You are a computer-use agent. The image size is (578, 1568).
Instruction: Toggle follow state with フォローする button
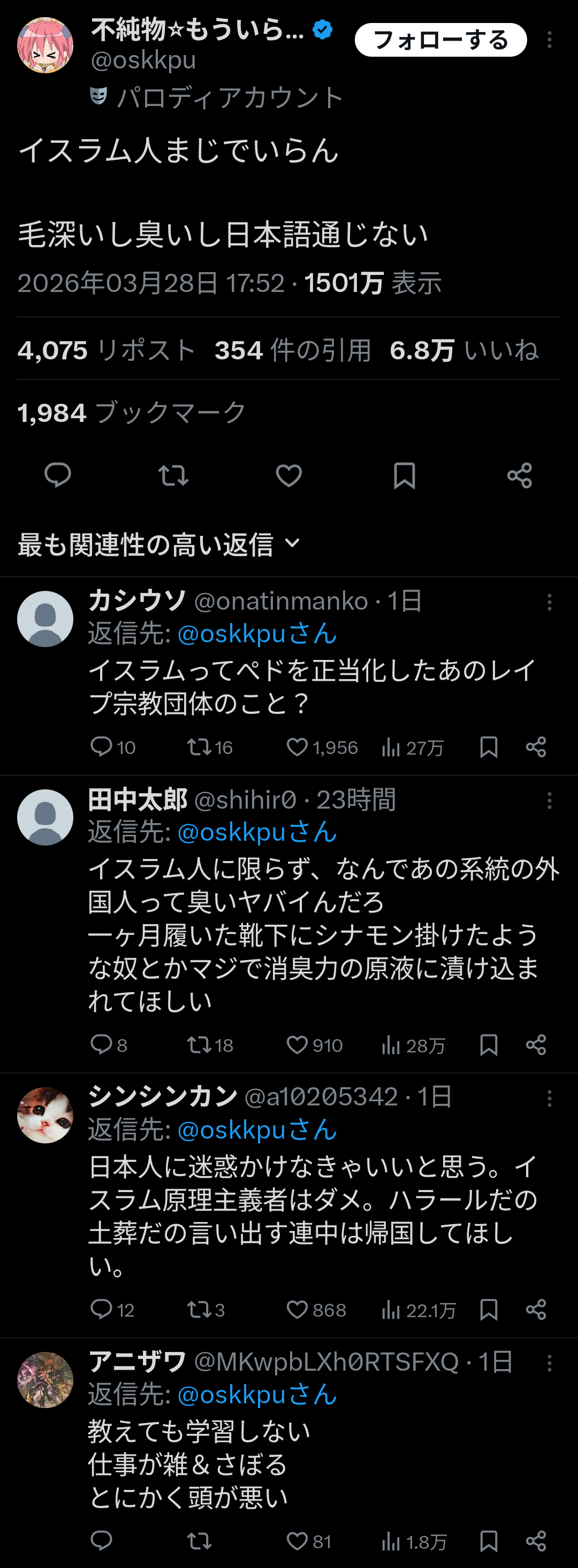pos(440,40)
